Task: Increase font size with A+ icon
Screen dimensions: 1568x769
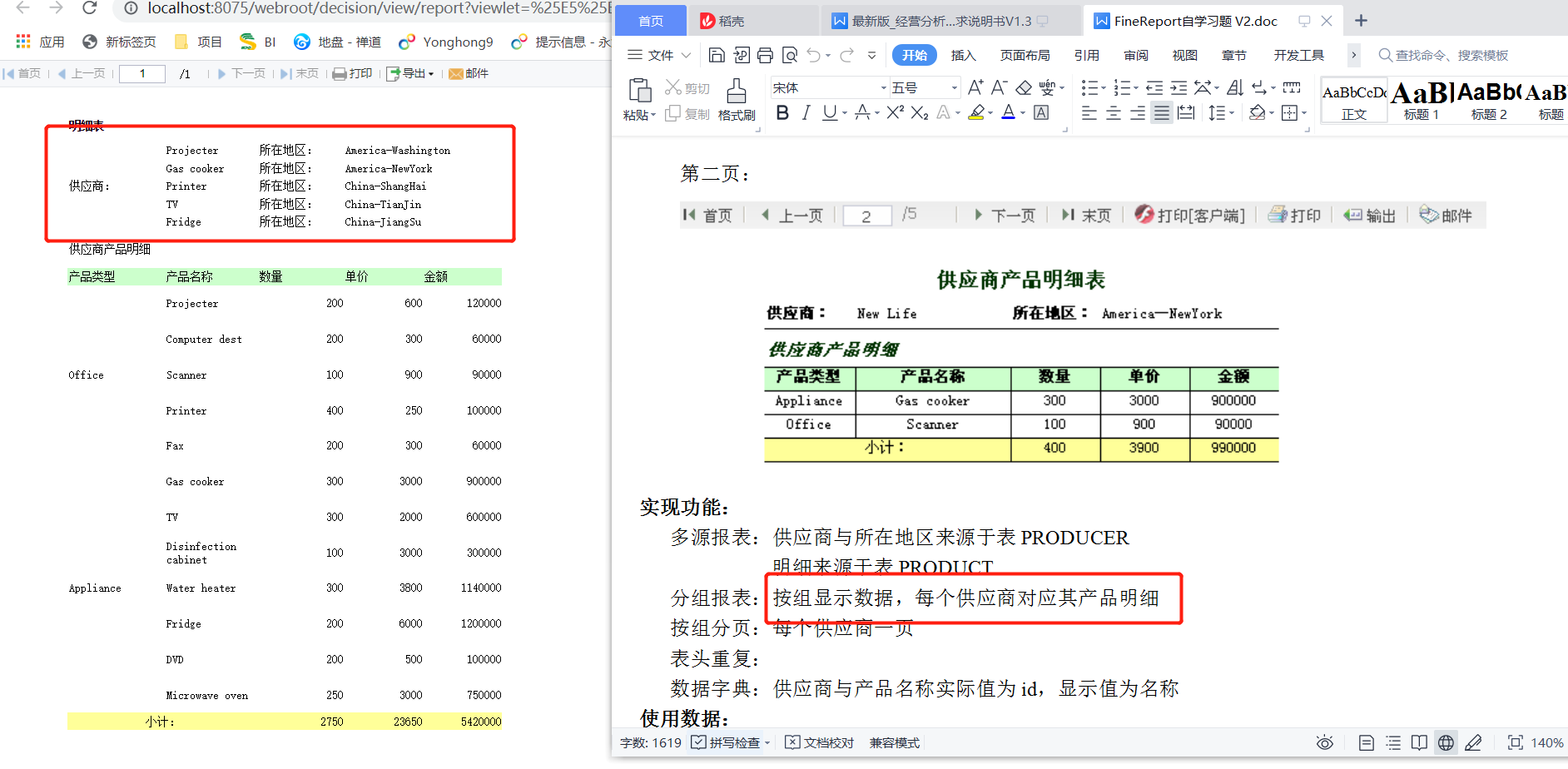Action: [975, 87]
